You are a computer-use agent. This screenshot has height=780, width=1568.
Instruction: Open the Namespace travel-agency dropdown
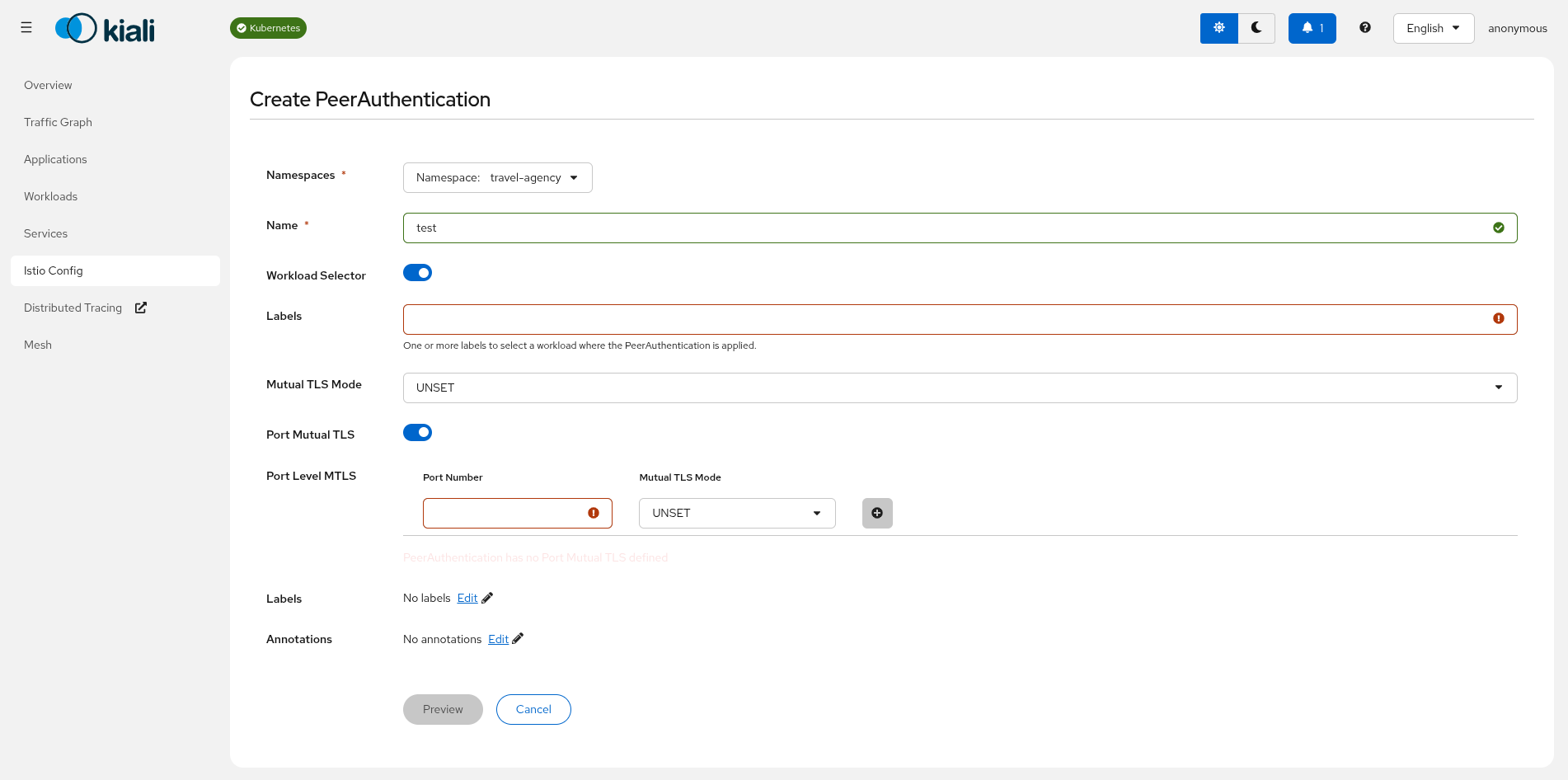point(497,177)
